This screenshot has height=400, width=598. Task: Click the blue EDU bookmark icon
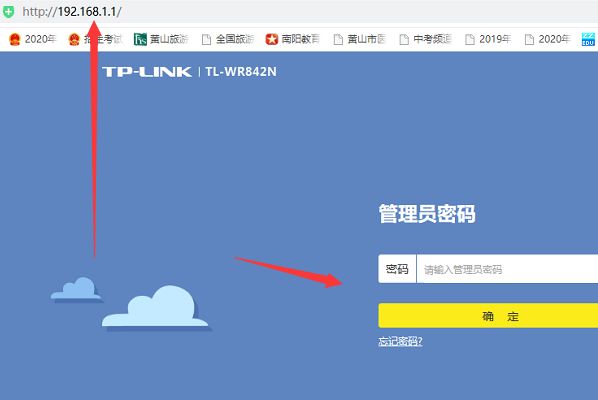tap(588, 39)
